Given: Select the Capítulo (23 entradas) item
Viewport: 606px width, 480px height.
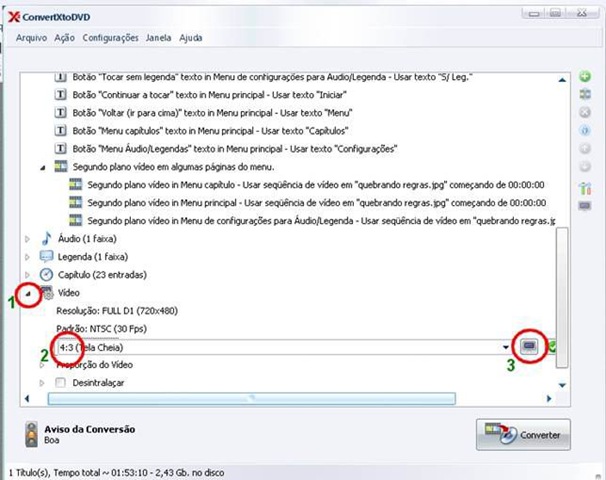Looking at the screenshot, I should (102, 275).
